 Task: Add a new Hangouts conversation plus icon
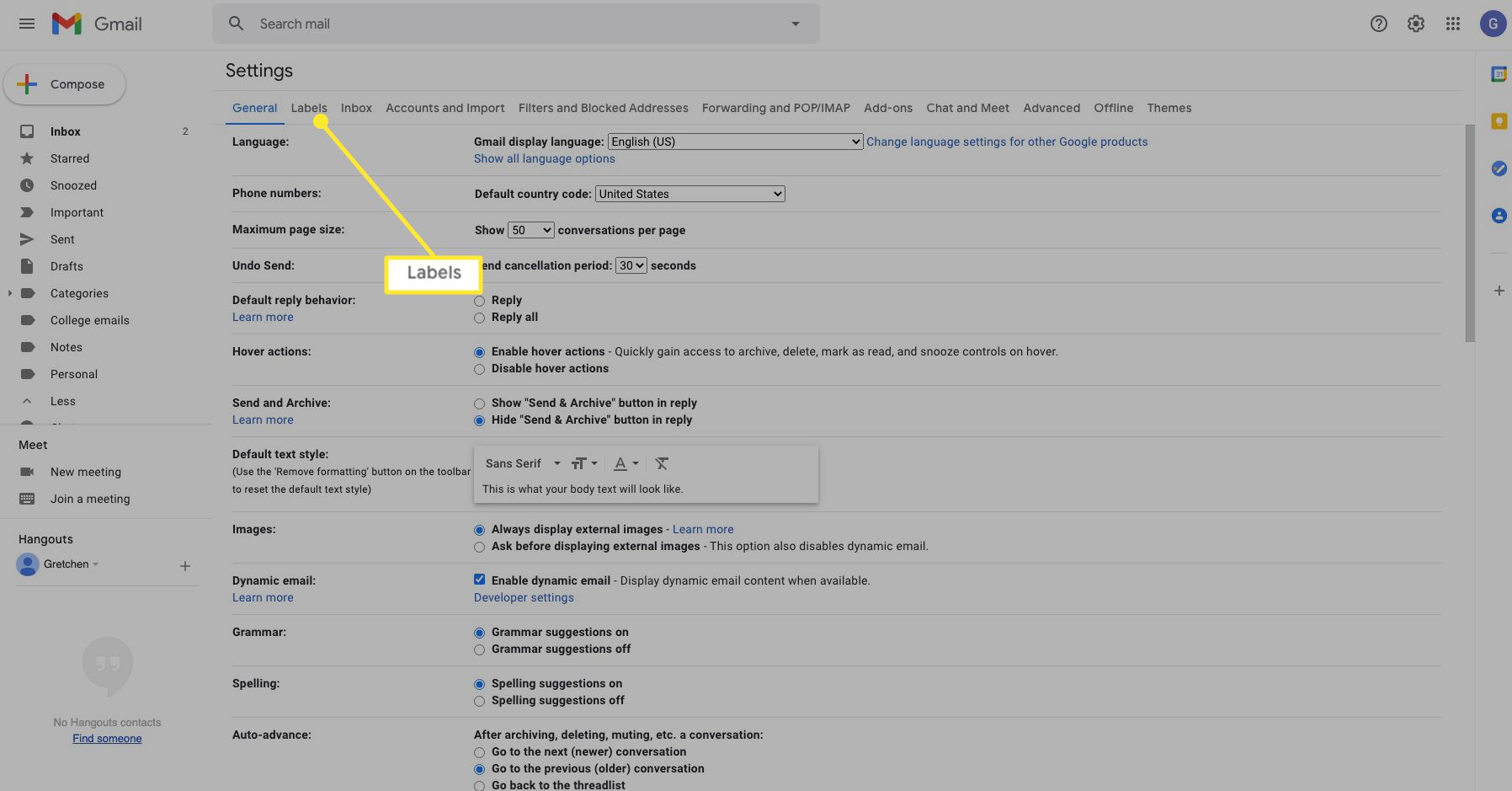click(185, 566)
